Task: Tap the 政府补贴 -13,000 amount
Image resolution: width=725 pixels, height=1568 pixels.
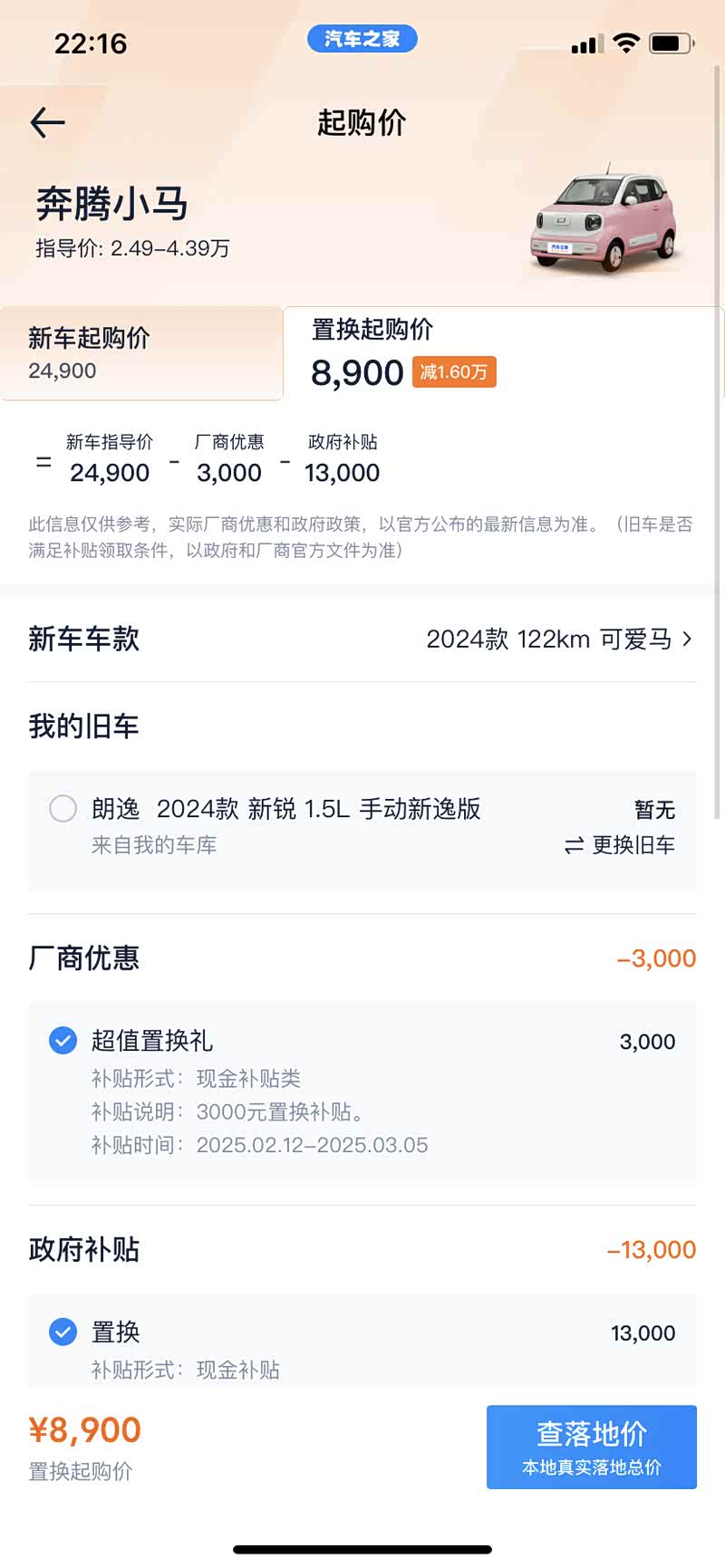Action: [651, 1250]
